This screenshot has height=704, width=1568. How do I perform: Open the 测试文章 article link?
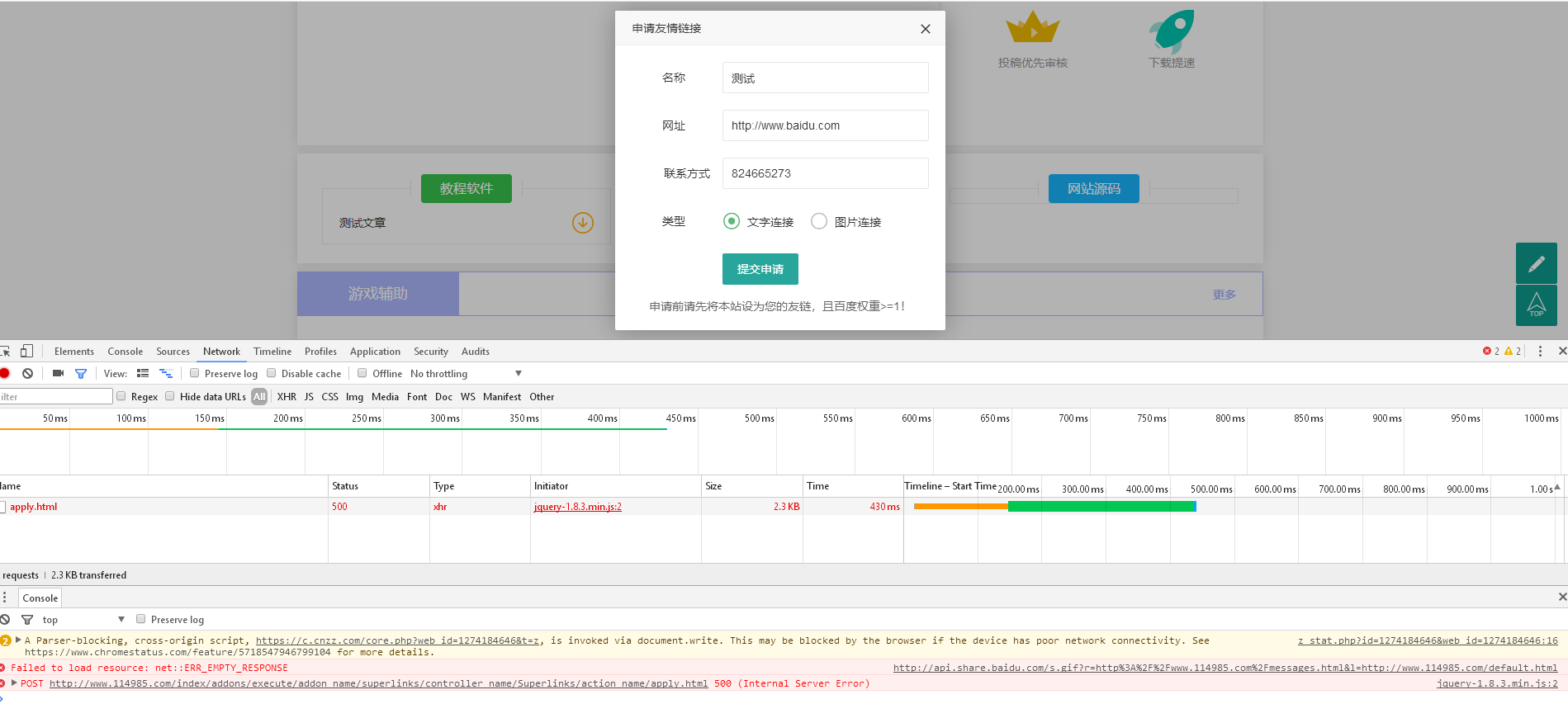tap(362, 223)
